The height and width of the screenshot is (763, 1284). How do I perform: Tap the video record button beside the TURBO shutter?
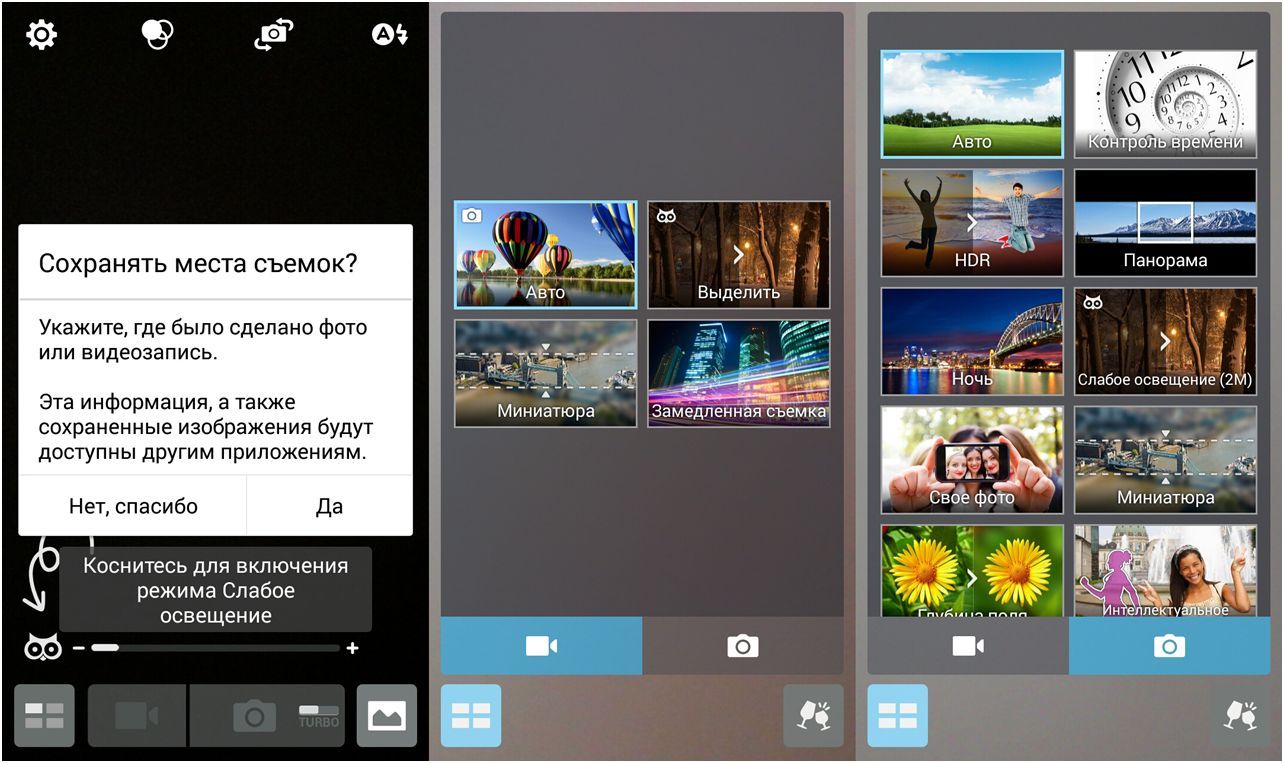coord(137,715)
